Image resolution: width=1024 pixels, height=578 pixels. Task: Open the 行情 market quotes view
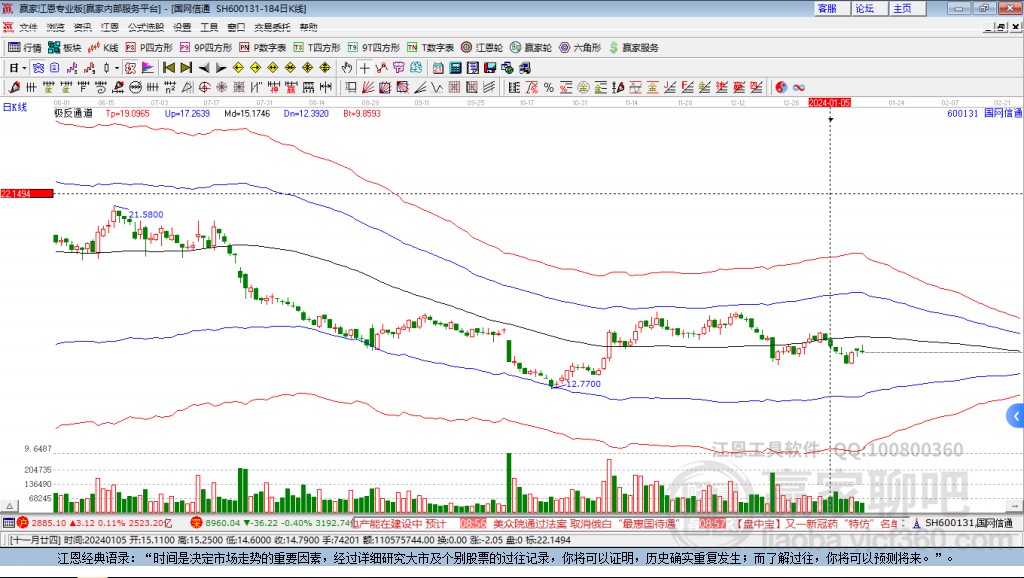(25, 47)
